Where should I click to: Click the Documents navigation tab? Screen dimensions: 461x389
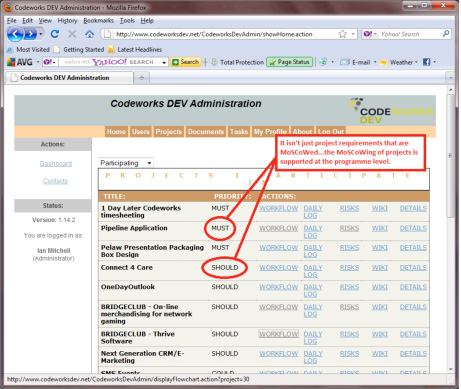pyautogui.click(x=206, y=132)
